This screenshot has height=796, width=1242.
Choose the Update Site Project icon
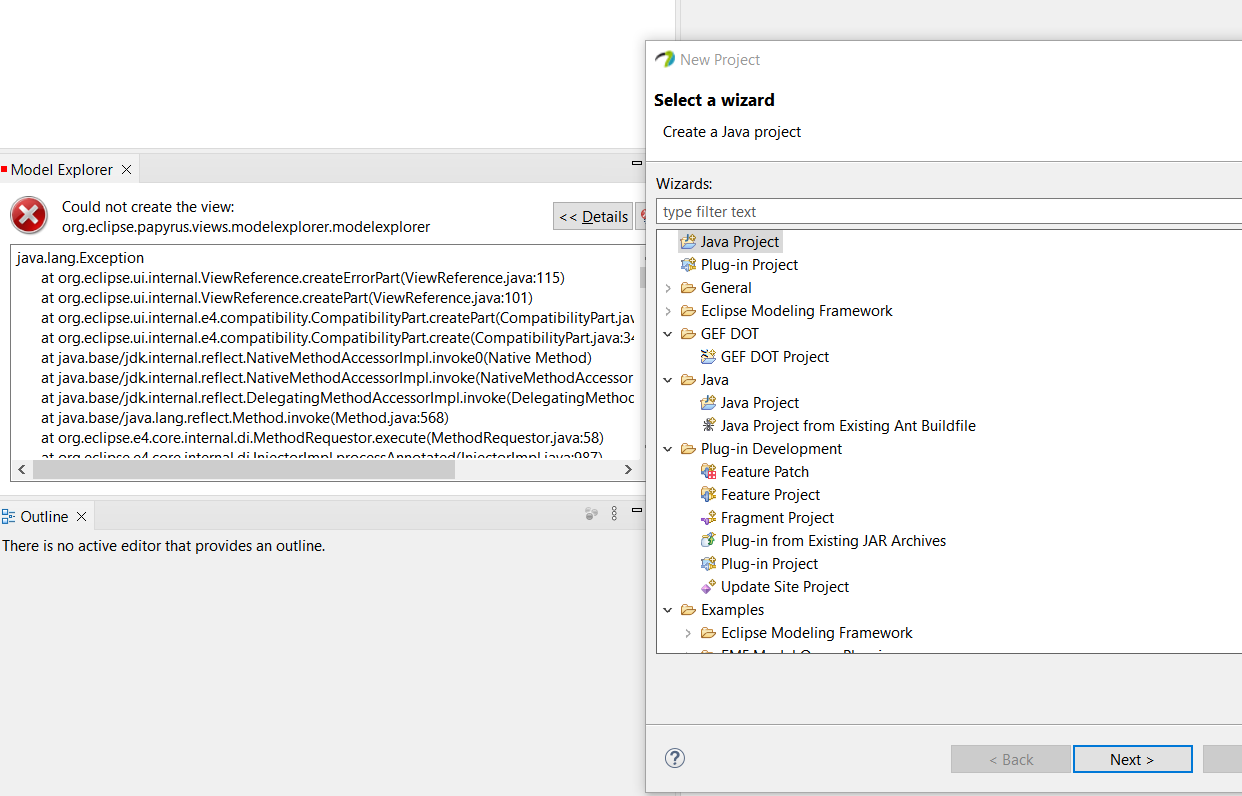tap(708, 587)
